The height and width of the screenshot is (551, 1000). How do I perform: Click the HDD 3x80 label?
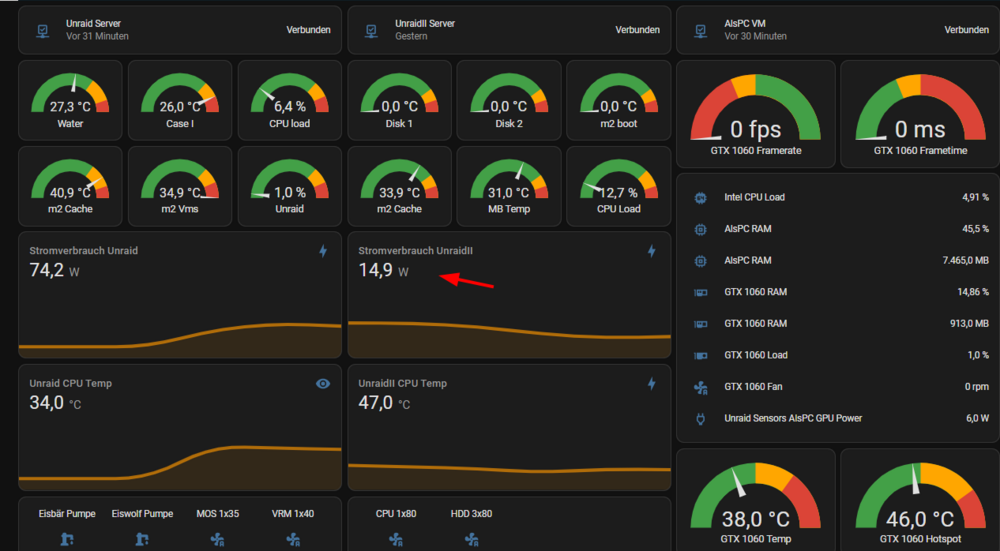tap(471, 514)
